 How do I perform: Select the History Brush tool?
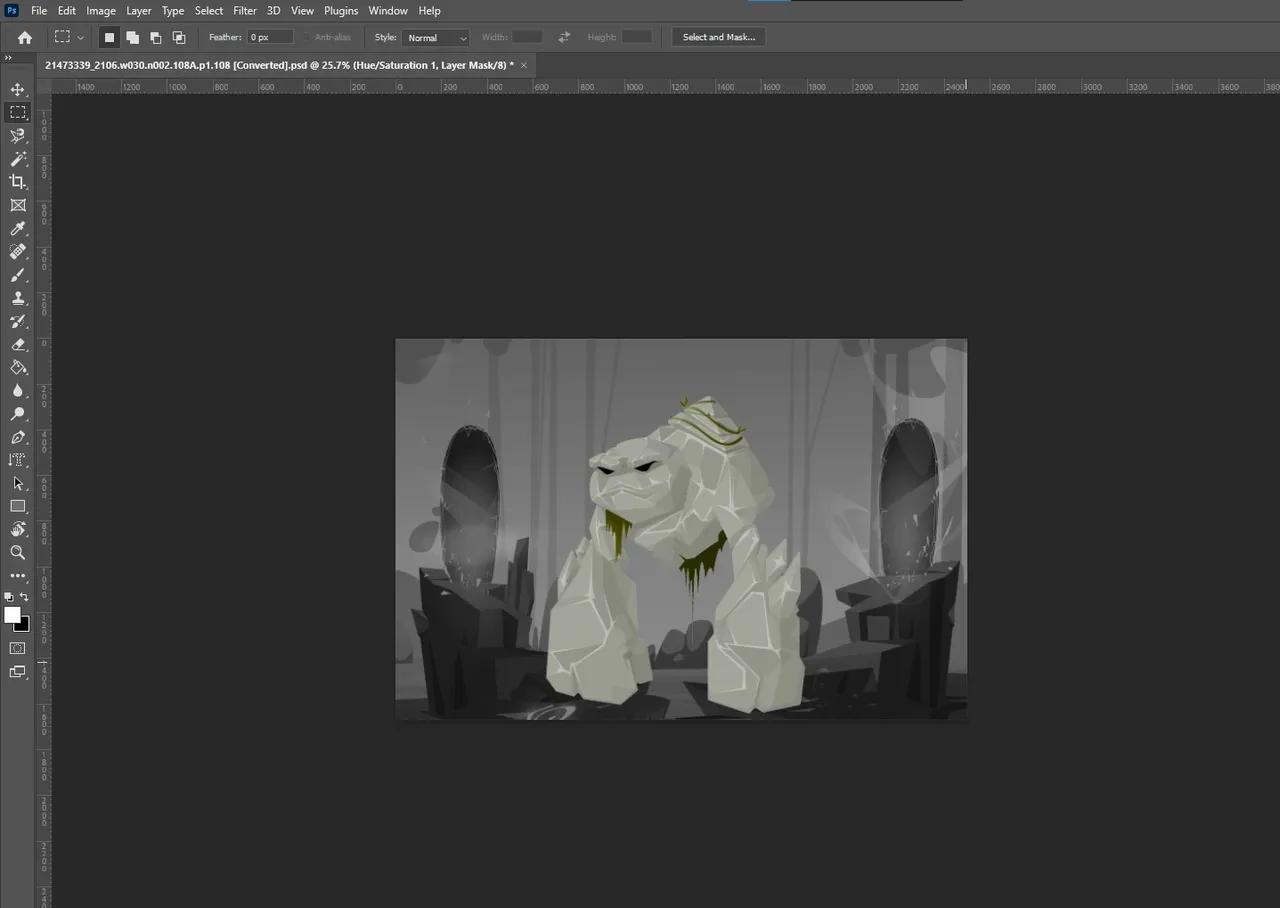point(18,321)
